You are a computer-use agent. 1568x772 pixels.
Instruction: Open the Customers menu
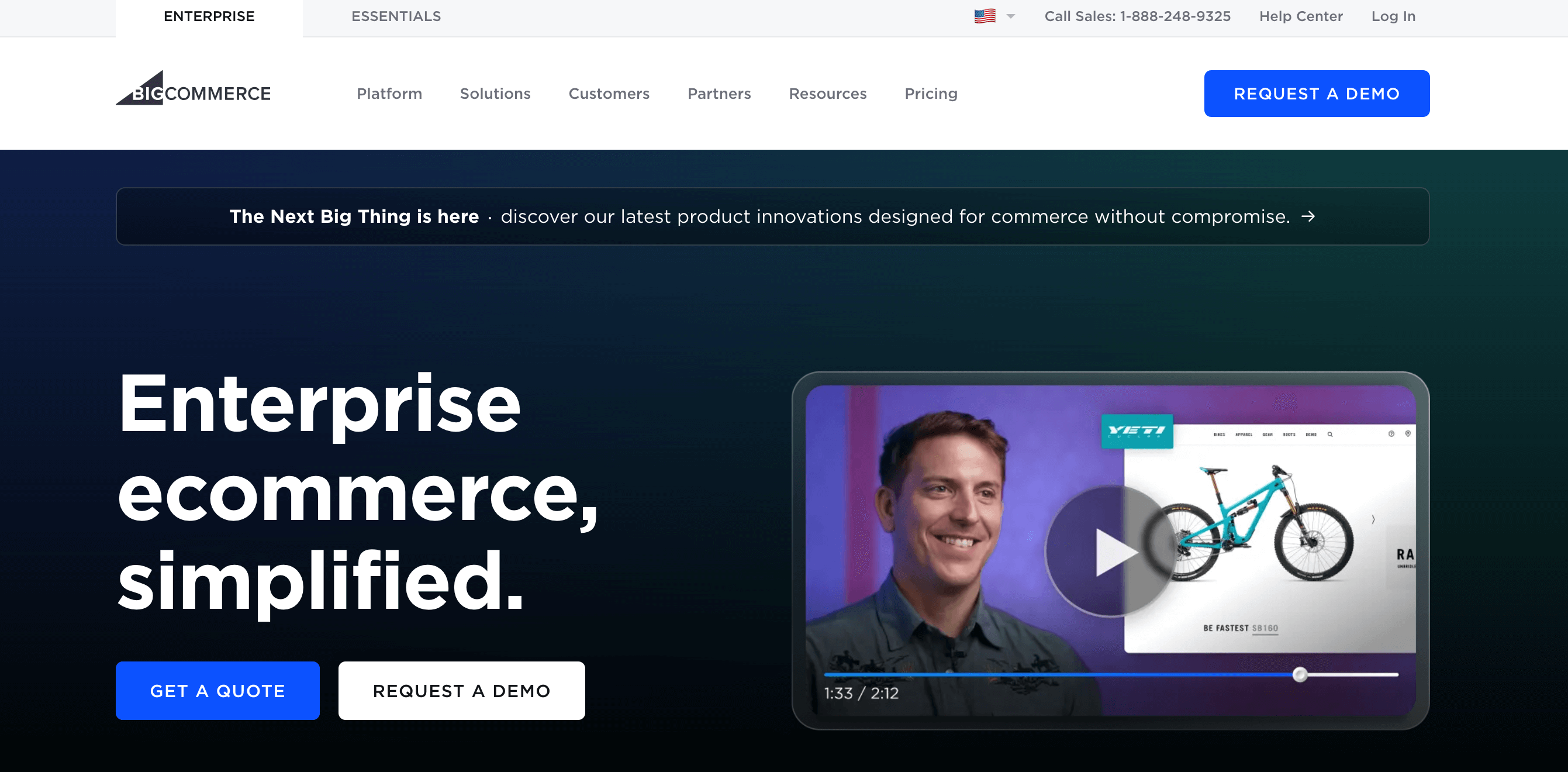[x=609, y=94]
